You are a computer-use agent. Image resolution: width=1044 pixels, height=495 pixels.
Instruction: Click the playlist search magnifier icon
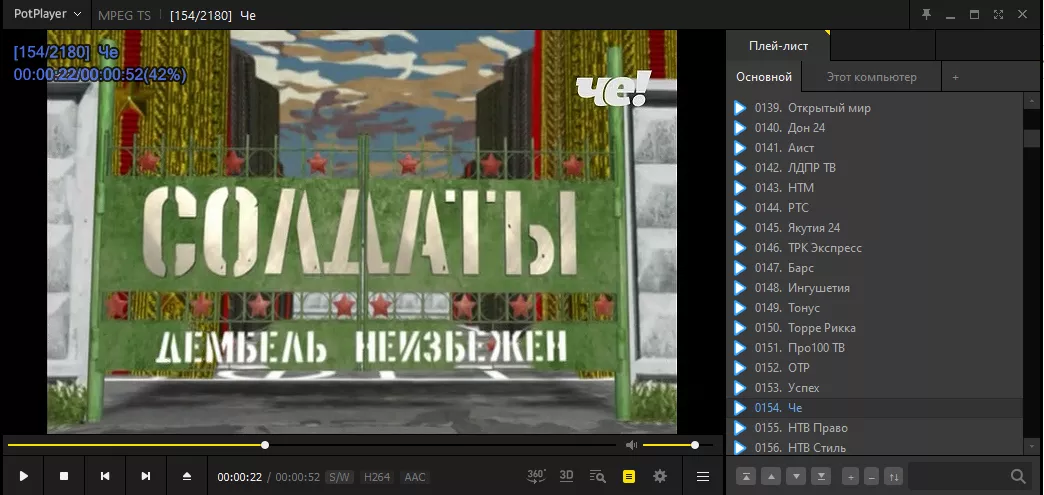coord(1018,476)
